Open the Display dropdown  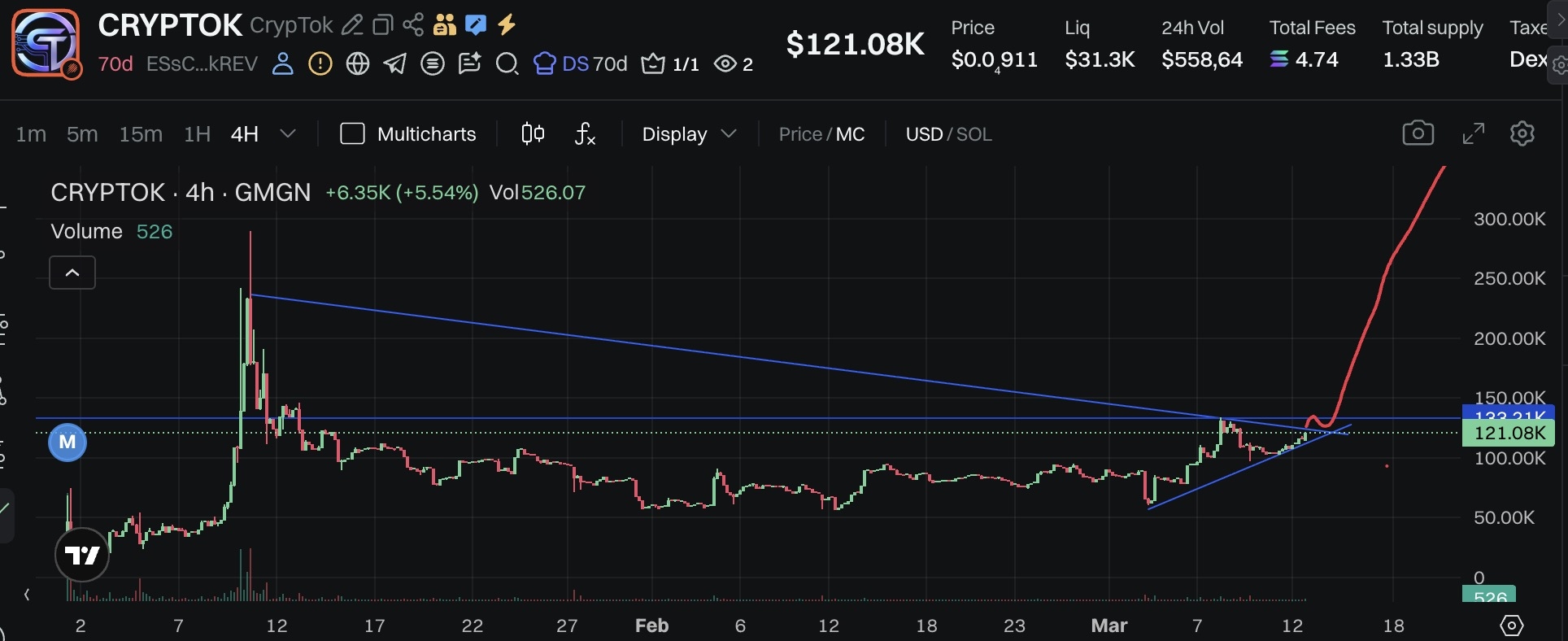688,134
